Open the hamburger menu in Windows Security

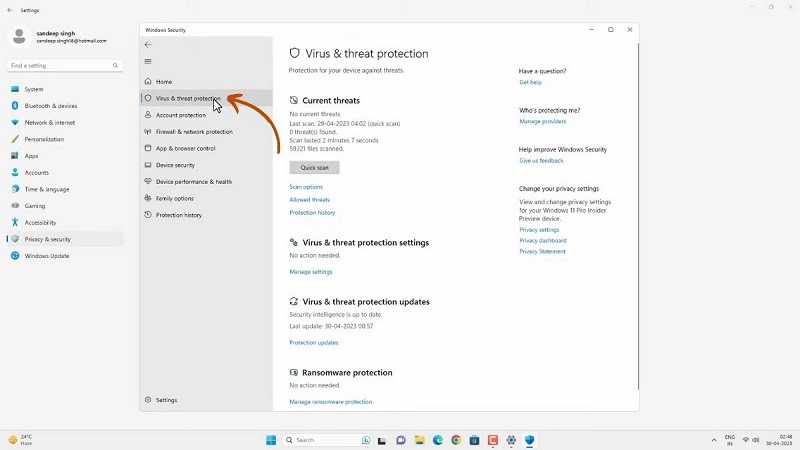[148, 61]
